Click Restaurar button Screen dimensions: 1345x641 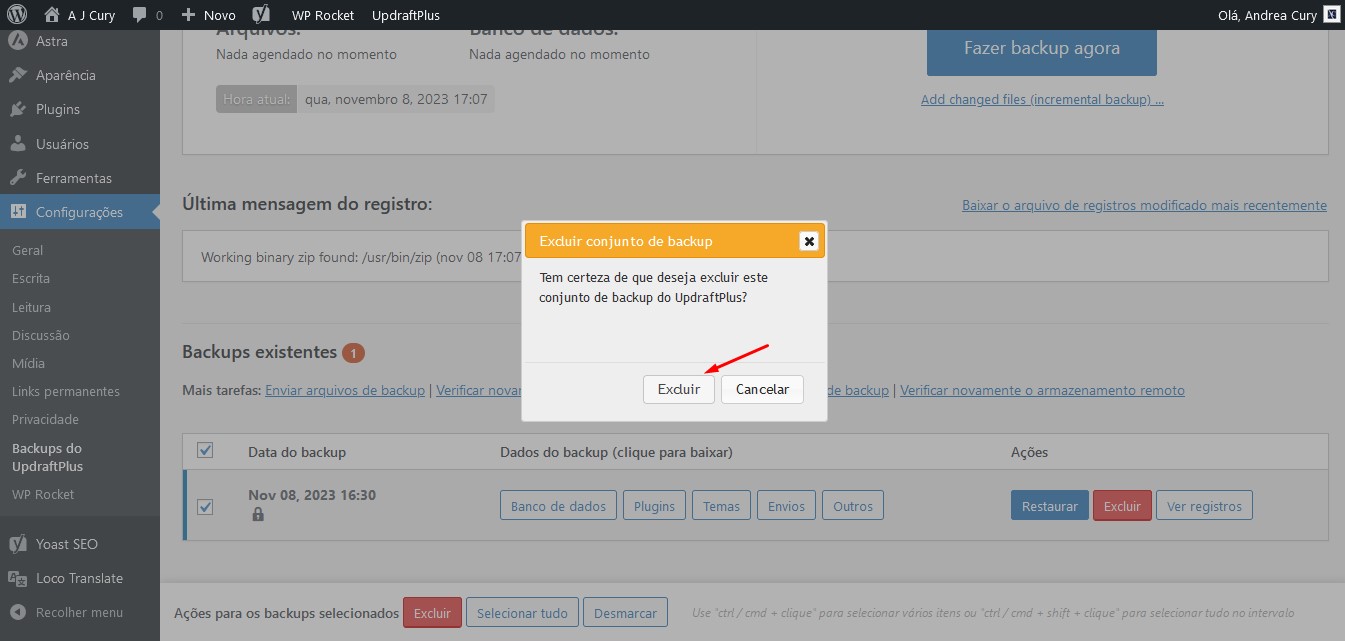(1049, 506)
